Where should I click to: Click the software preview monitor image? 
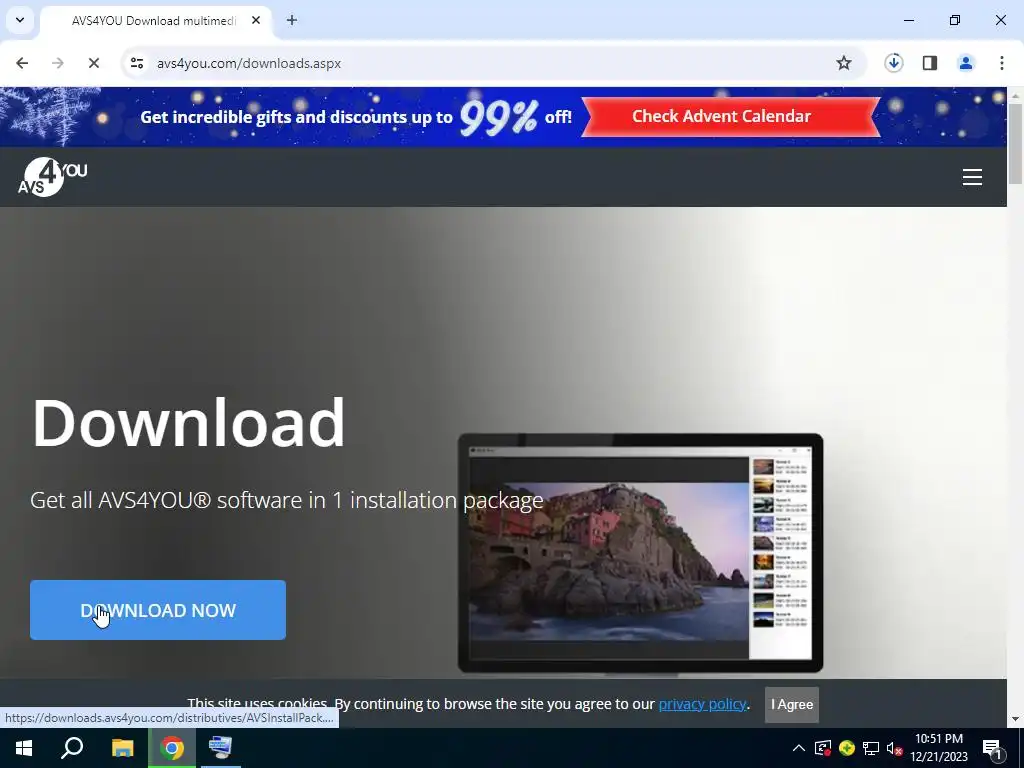pos(640,552)
